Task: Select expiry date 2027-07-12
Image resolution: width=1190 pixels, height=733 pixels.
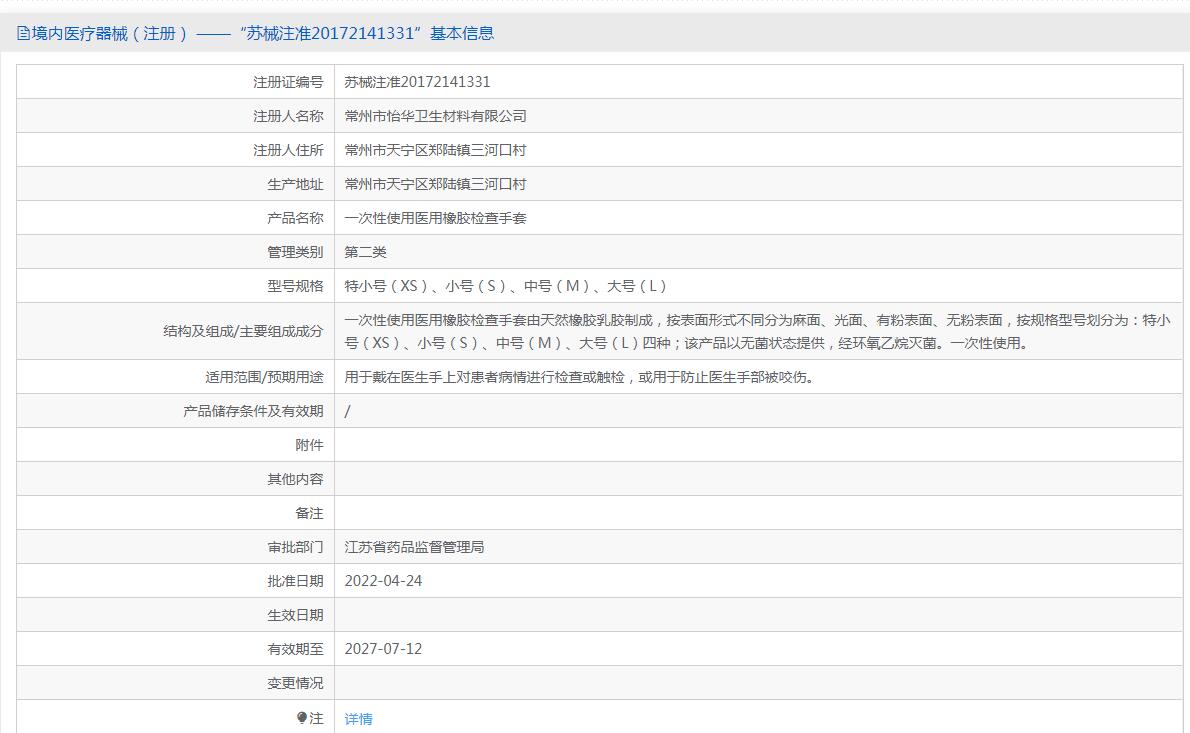Action: pos(383,650)
